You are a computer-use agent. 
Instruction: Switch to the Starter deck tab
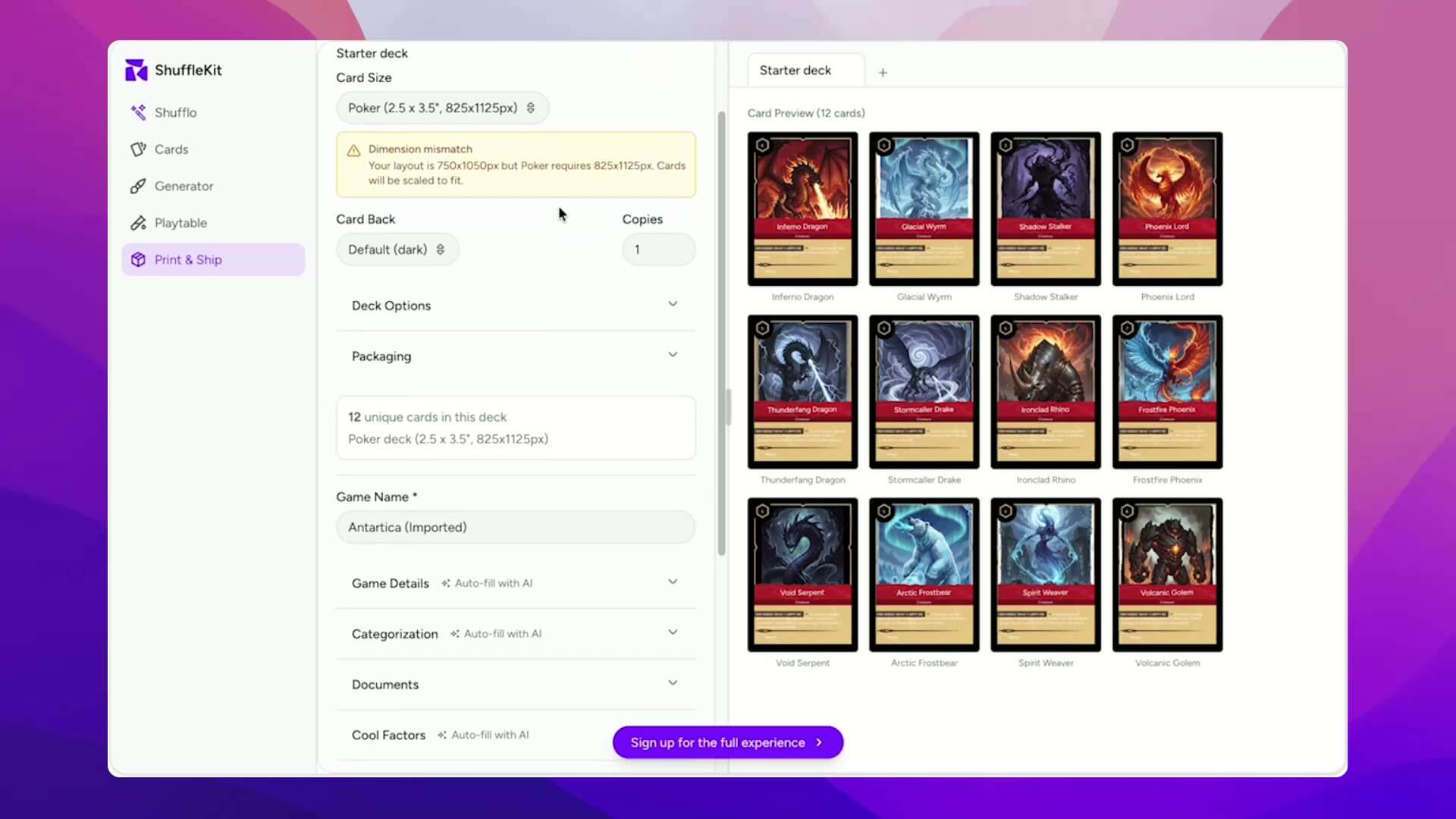click(805, 70)
